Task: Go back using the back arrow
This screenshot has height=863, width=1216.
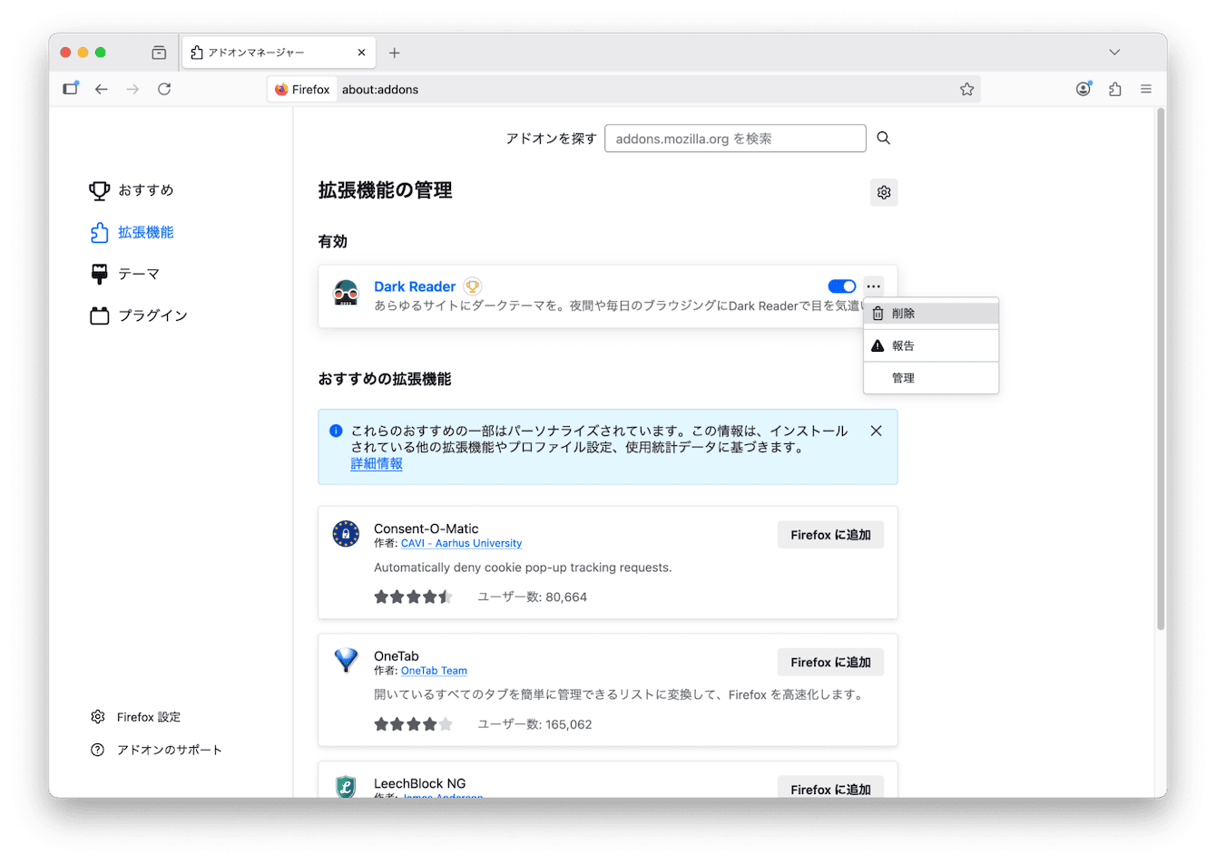Action: (101, 89)
